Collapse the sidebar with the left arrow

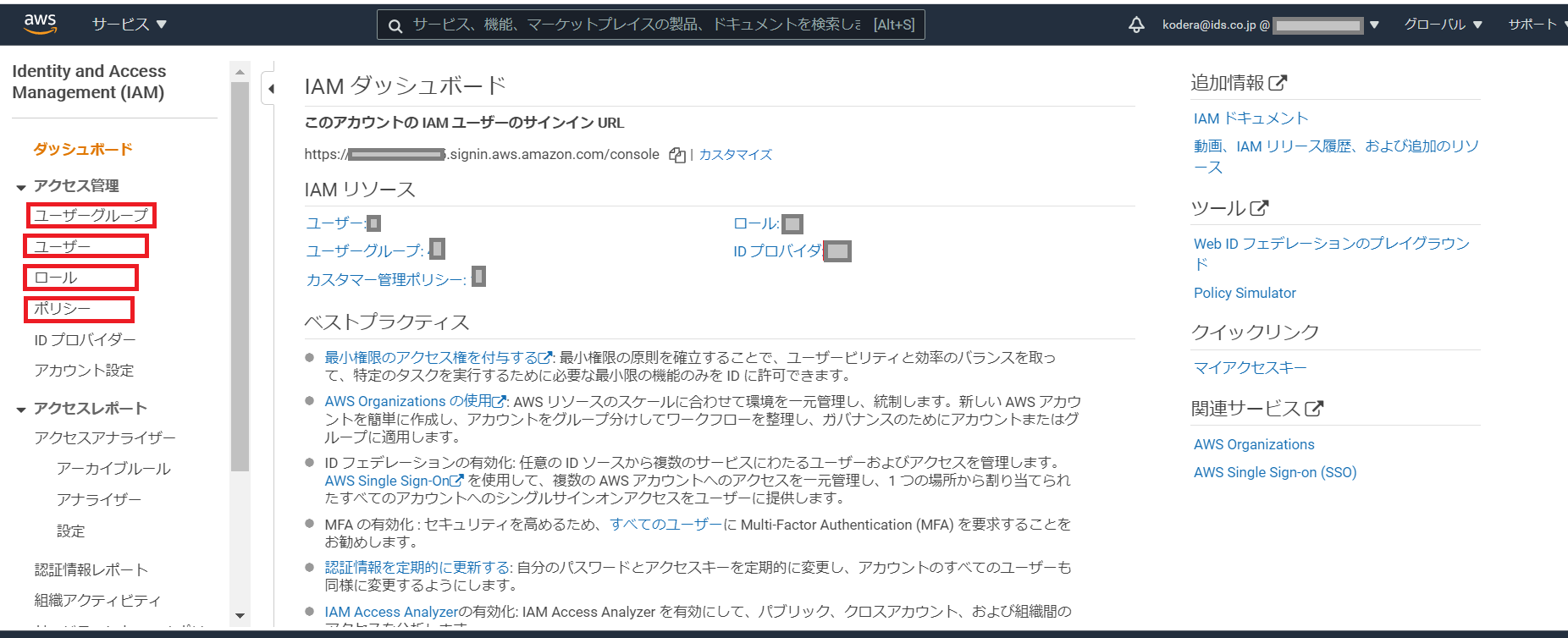click(x=271, y=88)
